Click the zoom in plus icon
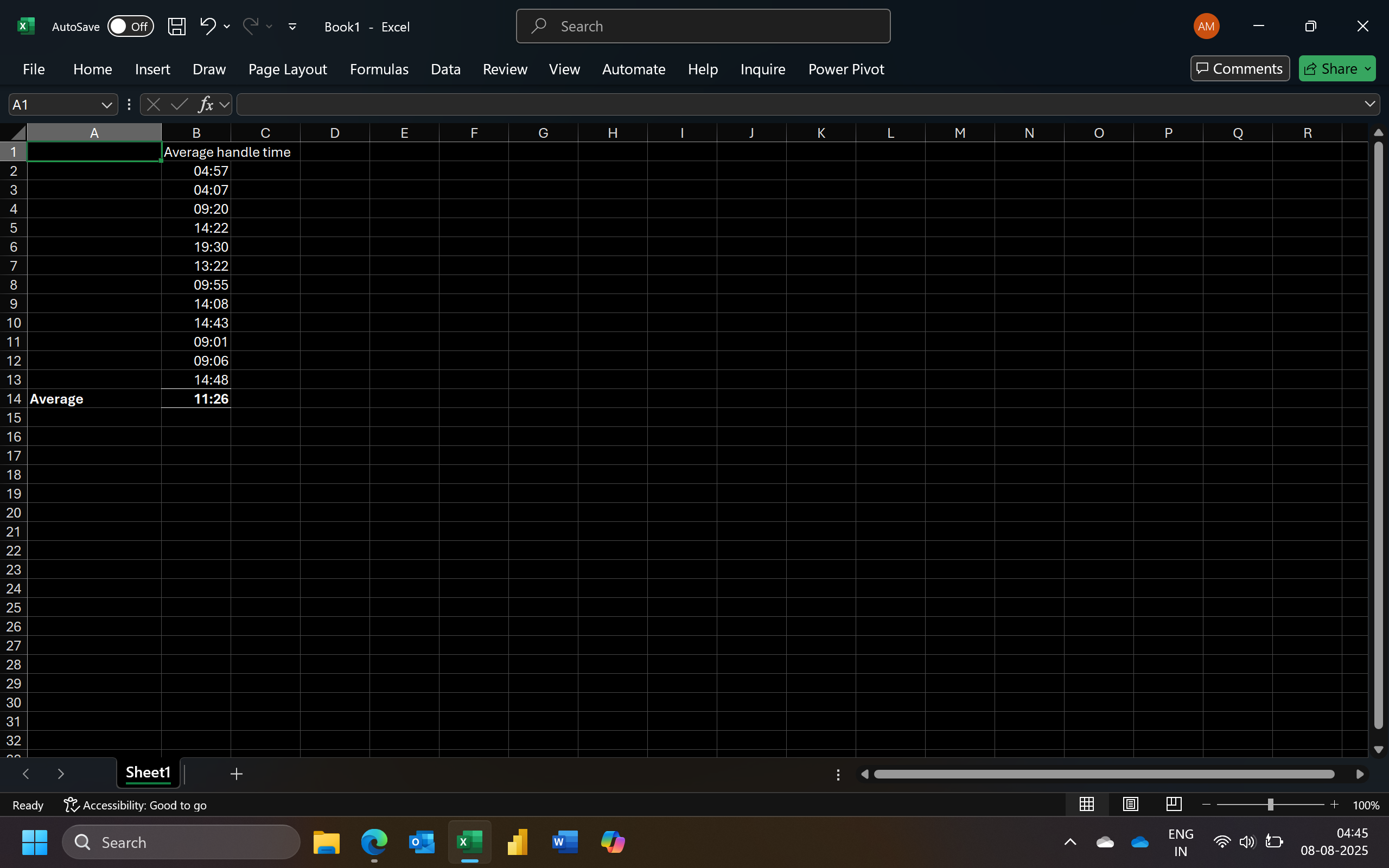The height and width of the screenshot is (868, 1389). click(1335, 805)
